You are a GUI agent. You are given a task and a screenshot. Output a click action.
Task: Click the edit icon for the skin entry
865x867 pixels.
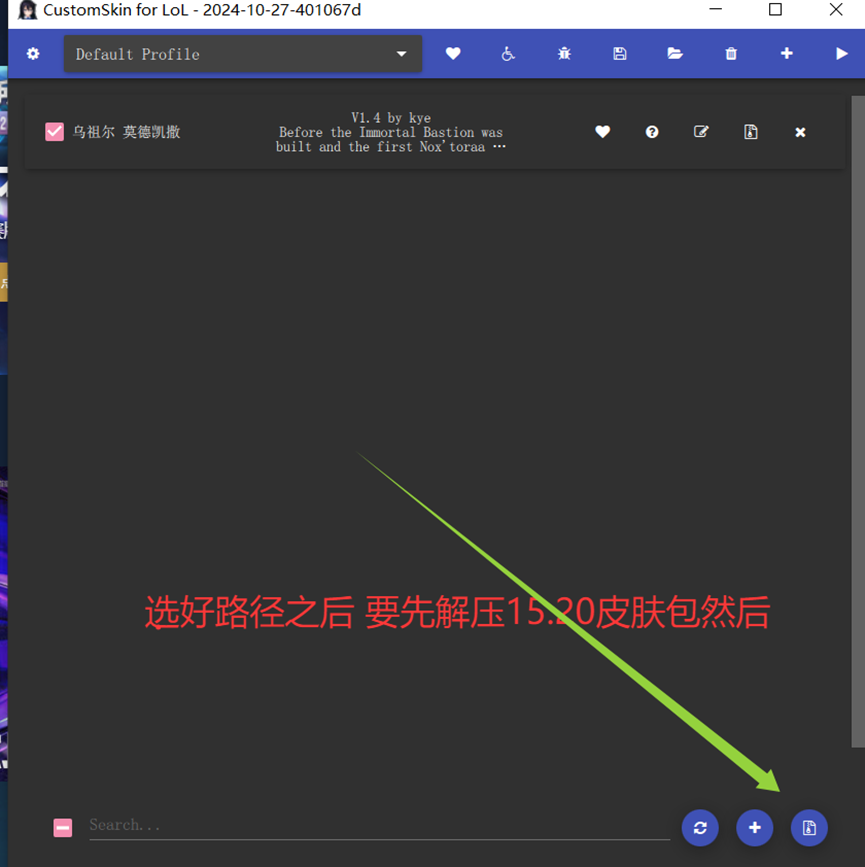click(701, 131)
